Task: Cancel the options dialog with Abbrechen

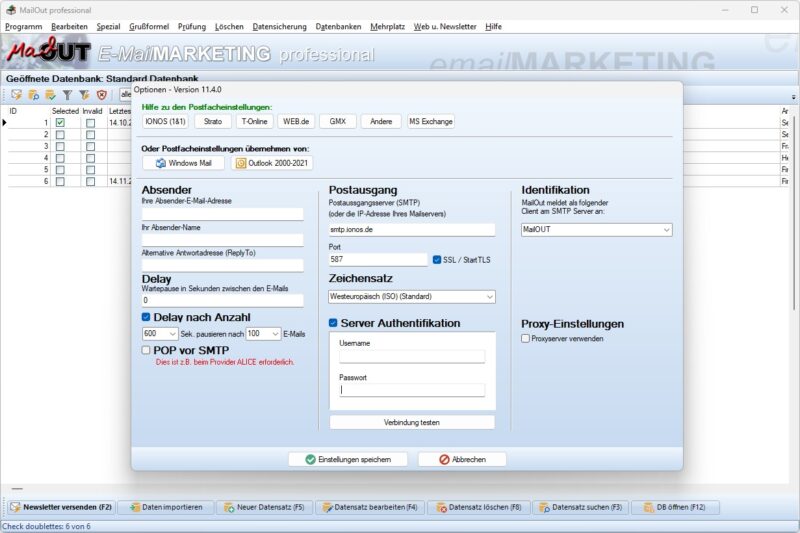Action: pyautogui.click(x=462, y=460)
